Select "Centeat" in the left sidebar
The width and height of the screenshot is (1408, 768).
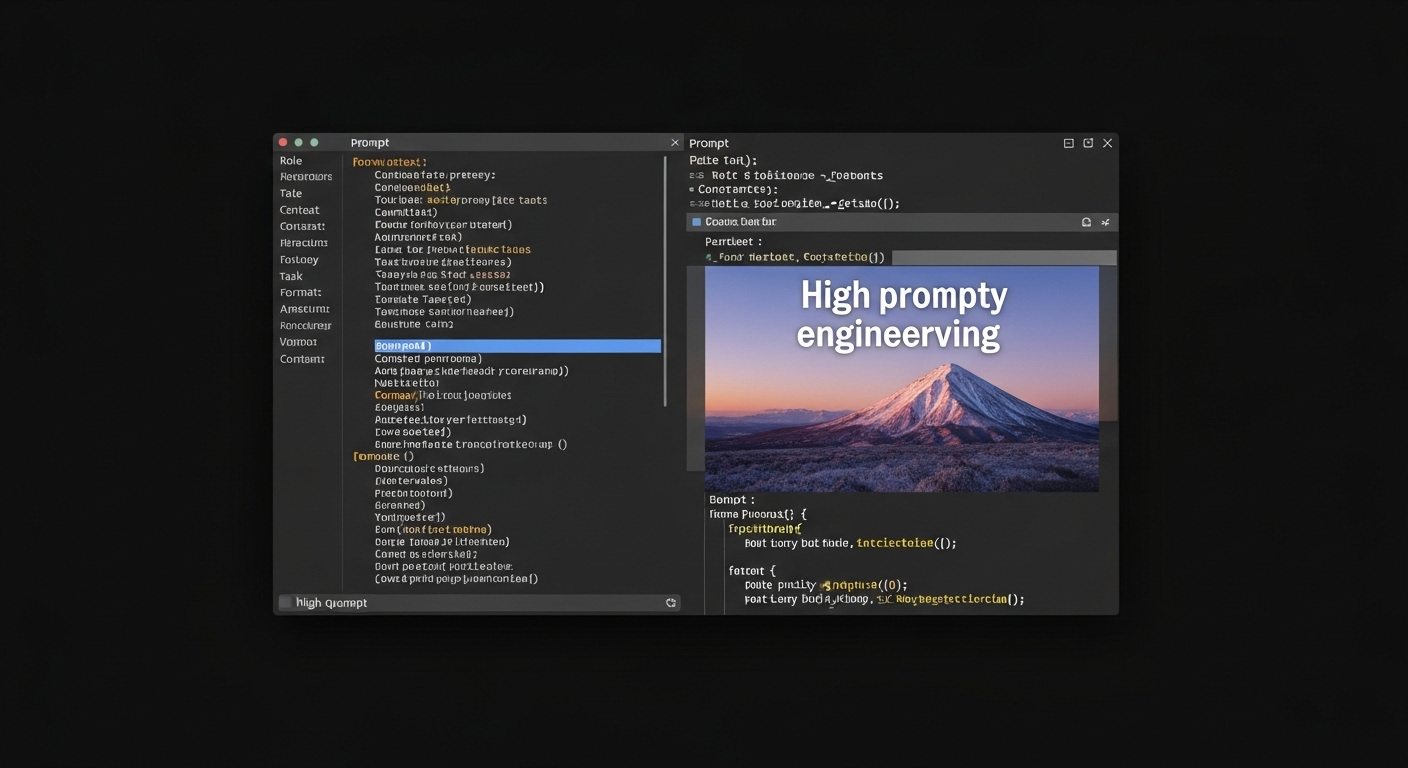(300, 210)
